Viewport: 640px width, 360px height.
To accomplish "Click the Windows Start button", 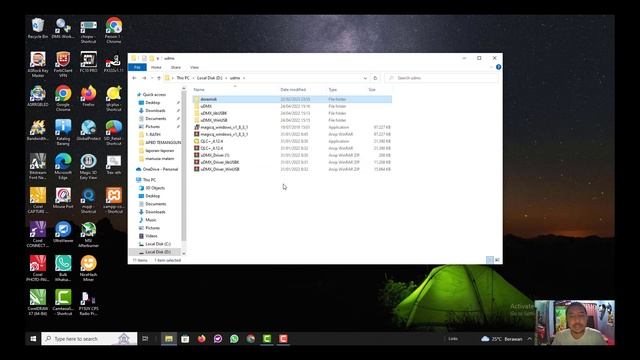I will coord(33,338).
